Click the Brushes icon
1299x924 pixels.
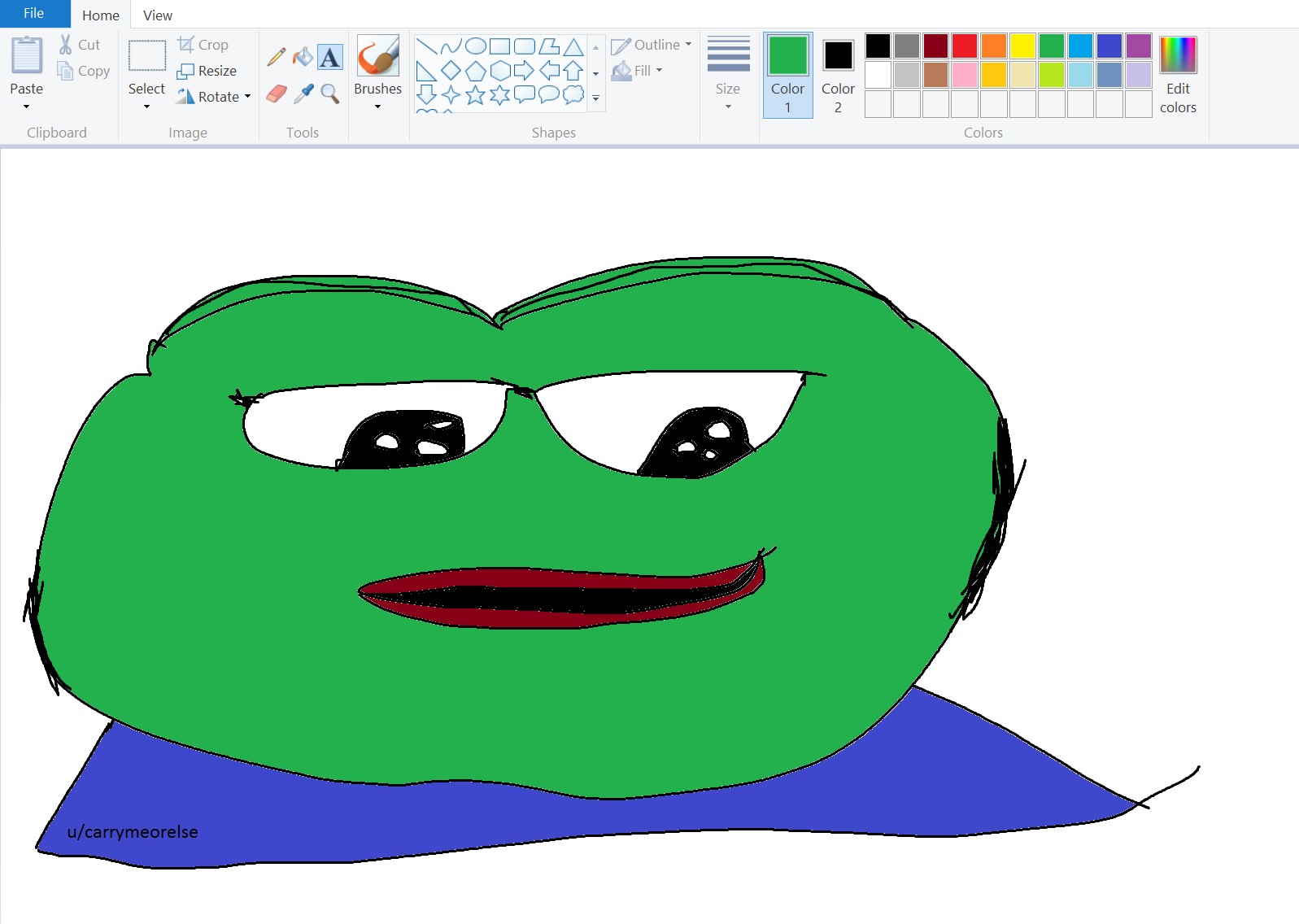tap(378, 55)
